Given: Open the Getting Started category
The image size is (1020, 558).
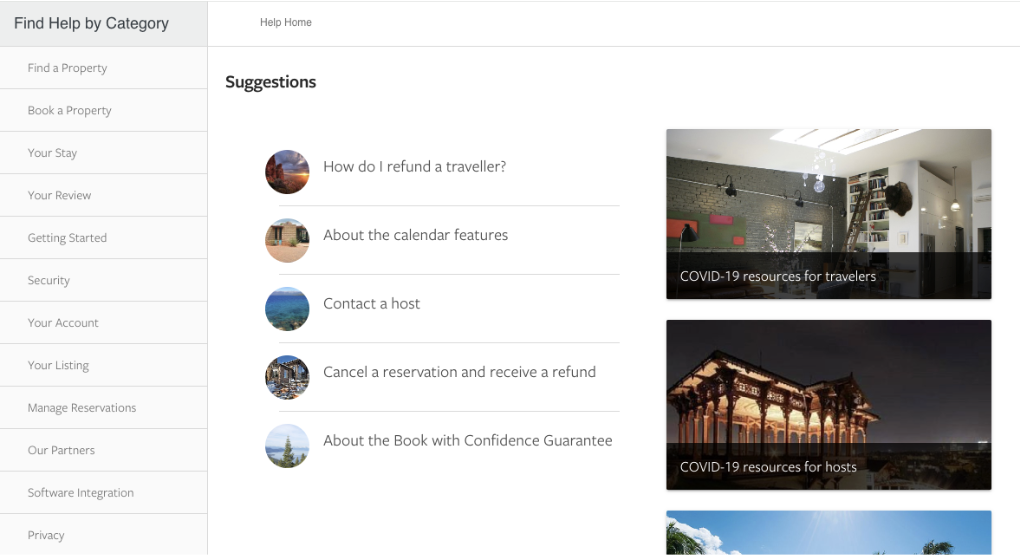Looking at the screenshot, I should [x=67, y=238].
